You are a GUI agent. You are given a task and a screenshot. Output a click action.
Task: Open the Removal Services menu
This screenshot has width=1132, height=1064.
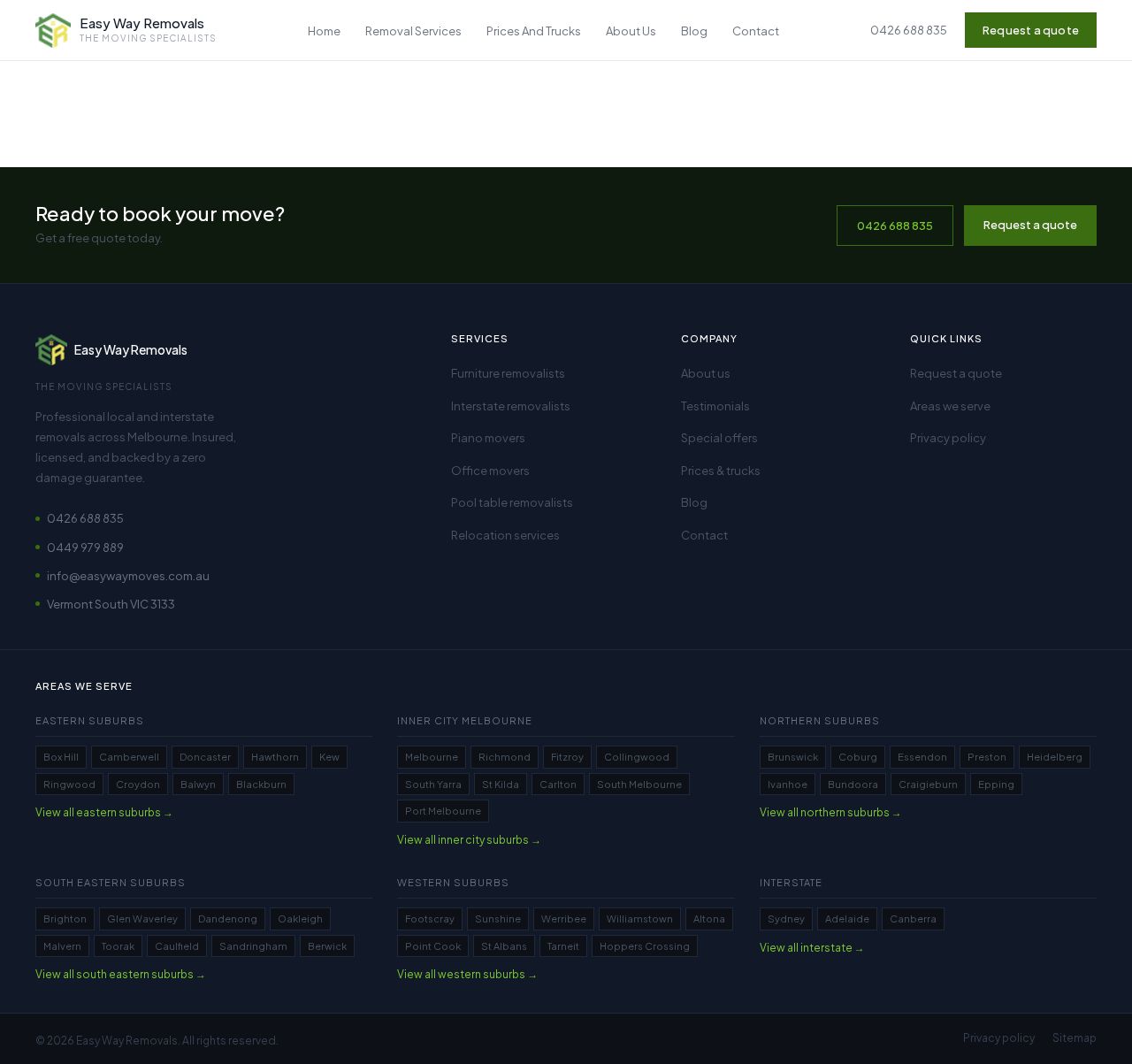point(413,31)
